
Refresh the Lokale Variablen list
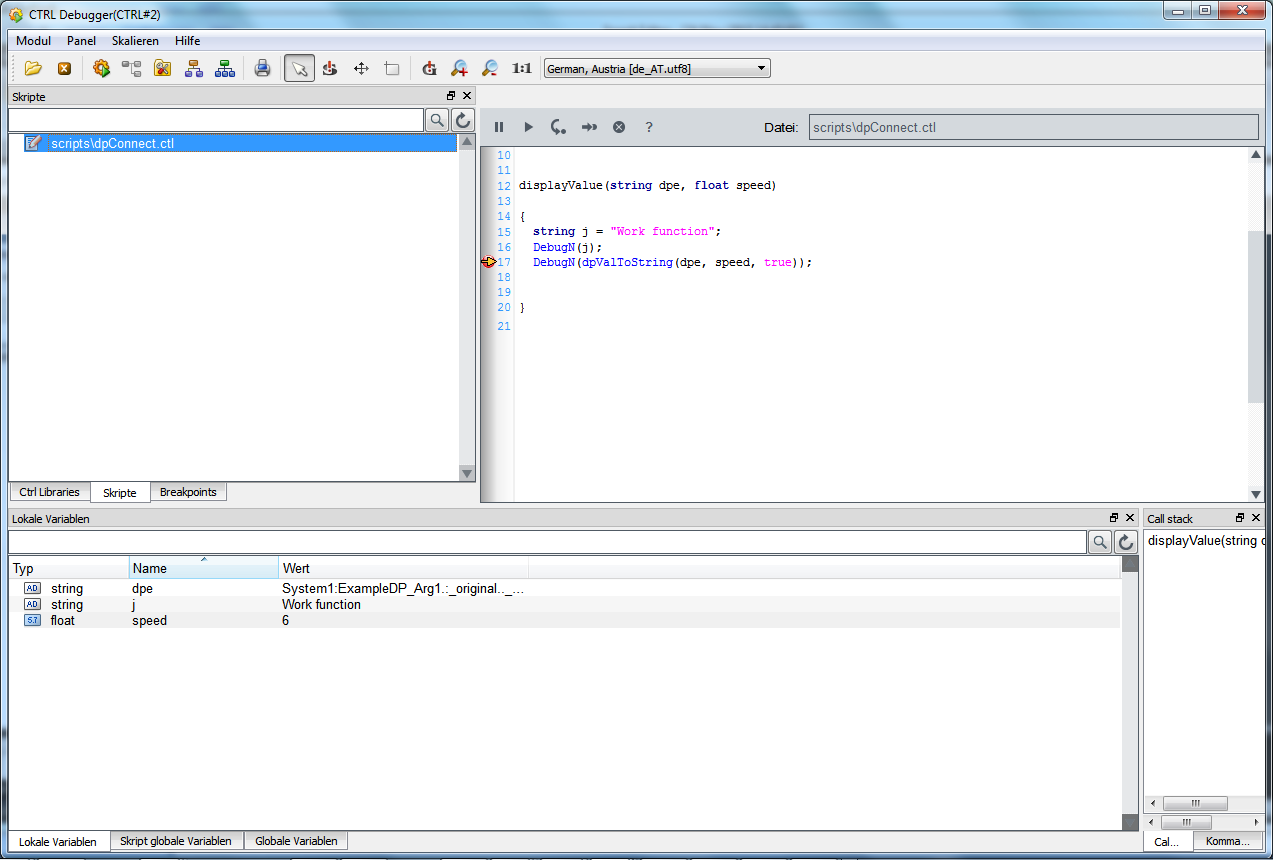pos(1126,542)
